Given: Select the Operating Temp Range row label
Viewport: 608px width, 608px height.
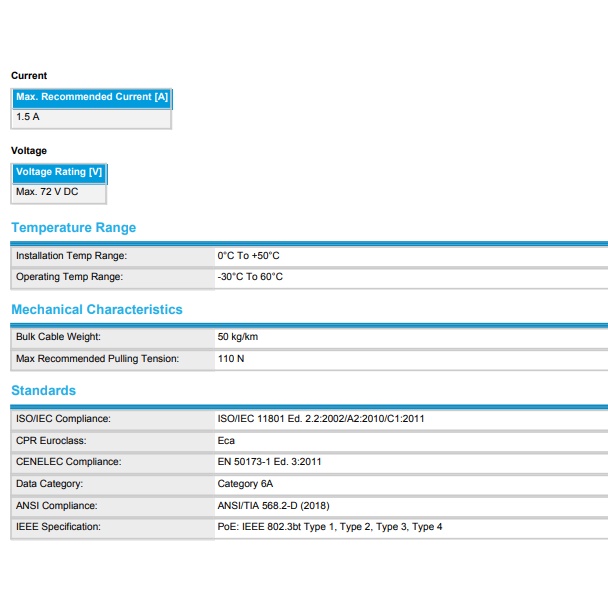Looking at the screenshot, I should 69,277.
